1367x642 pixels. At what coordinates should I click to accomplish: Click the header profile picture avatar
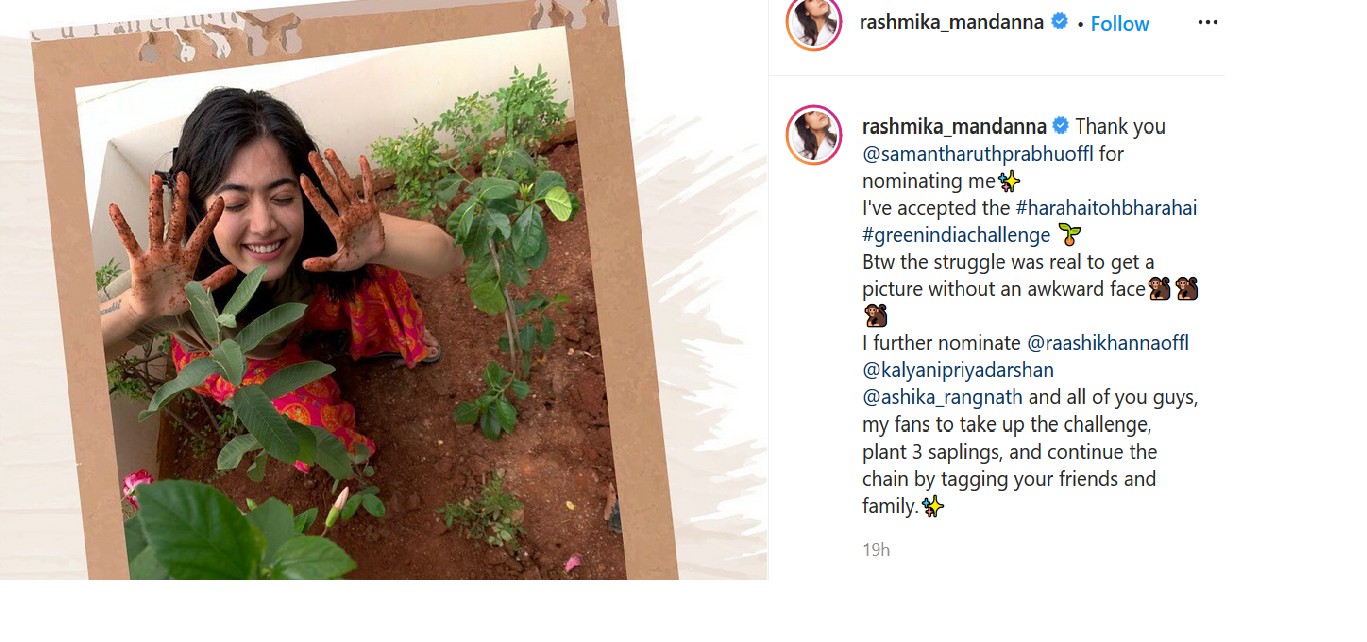814,23
